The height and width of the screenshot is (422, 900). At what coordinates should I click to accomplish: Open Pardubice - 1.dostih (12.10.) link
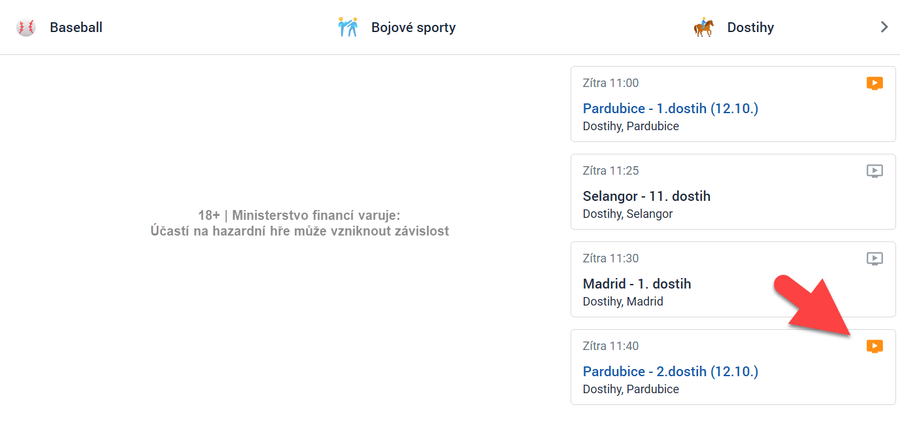point(670,108)
